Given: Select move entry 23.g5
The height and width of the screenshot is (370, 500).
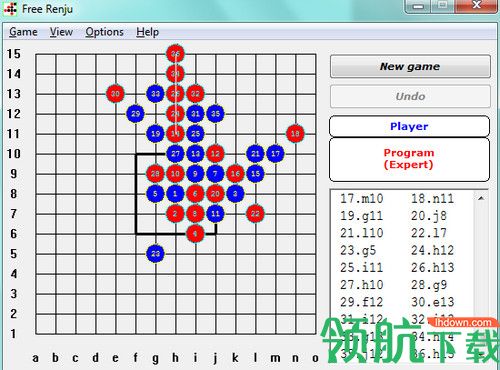Looking at the screenshot, I should click(358, 250).
